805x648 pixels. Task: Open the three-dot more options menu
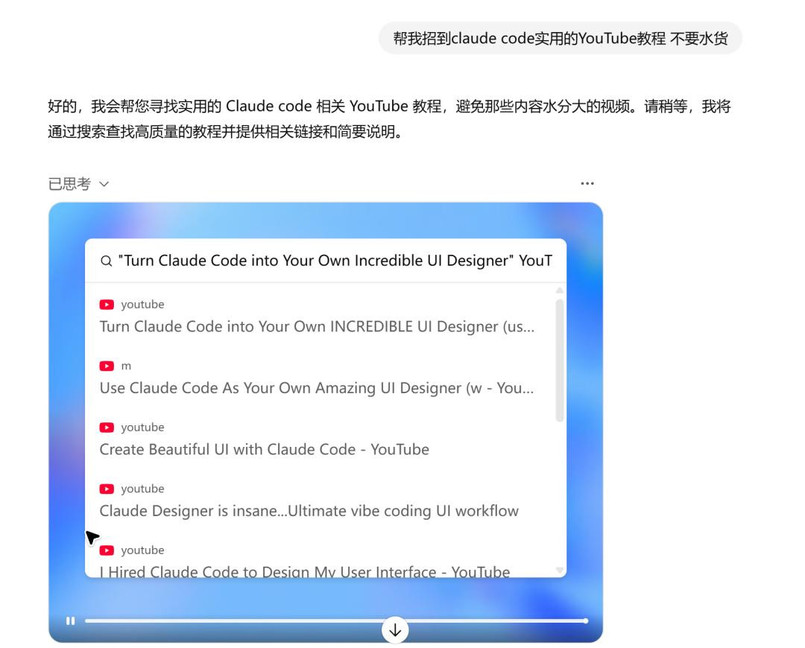click(x=587, y=183)
